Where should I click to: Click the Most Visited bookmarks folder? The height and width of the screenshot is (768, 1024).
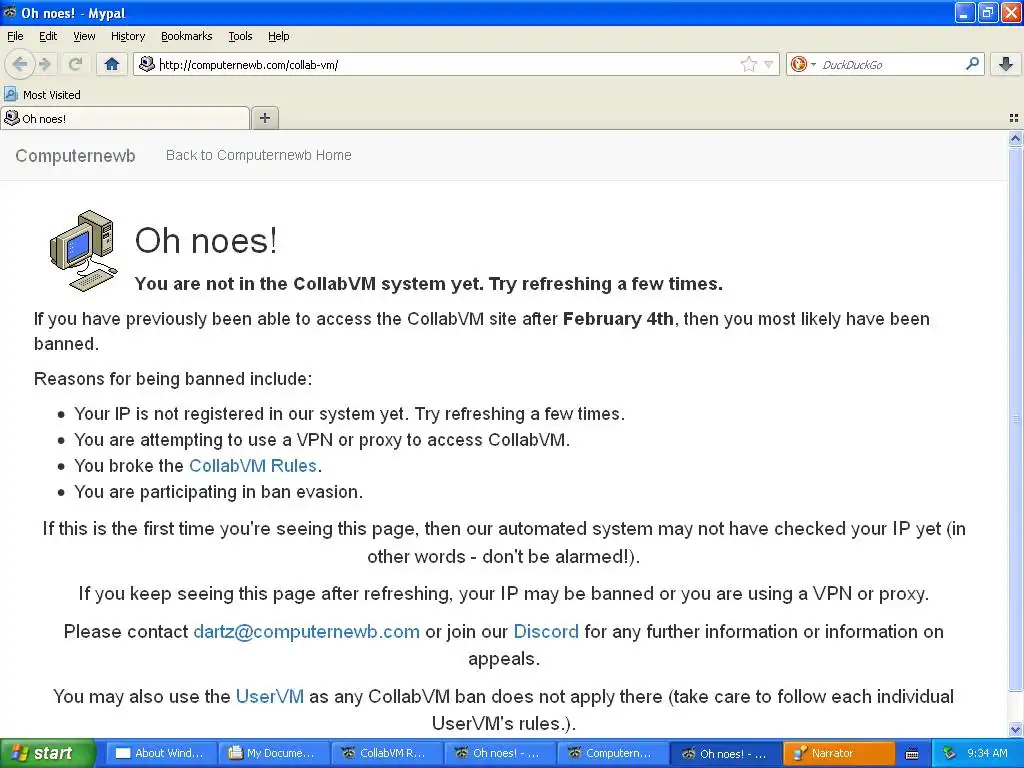point(42,95)
